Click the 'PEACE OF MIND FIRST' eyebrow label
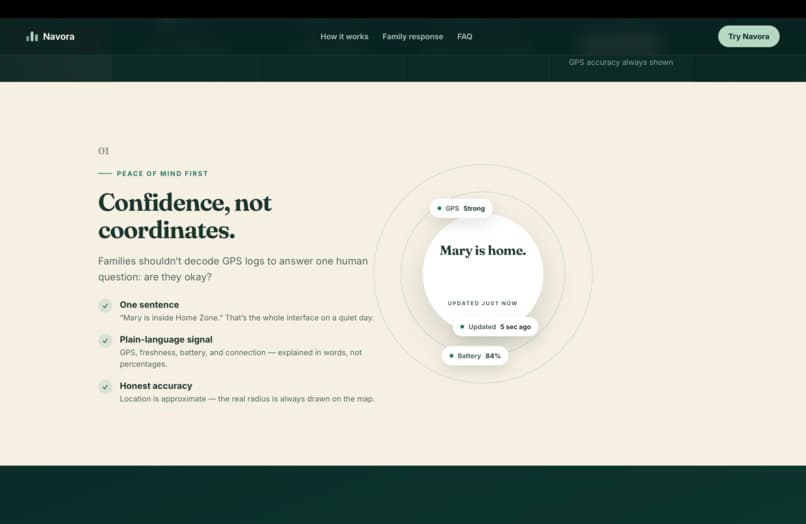The height and width of the screenshot is (524, 806). pos(162,174)
